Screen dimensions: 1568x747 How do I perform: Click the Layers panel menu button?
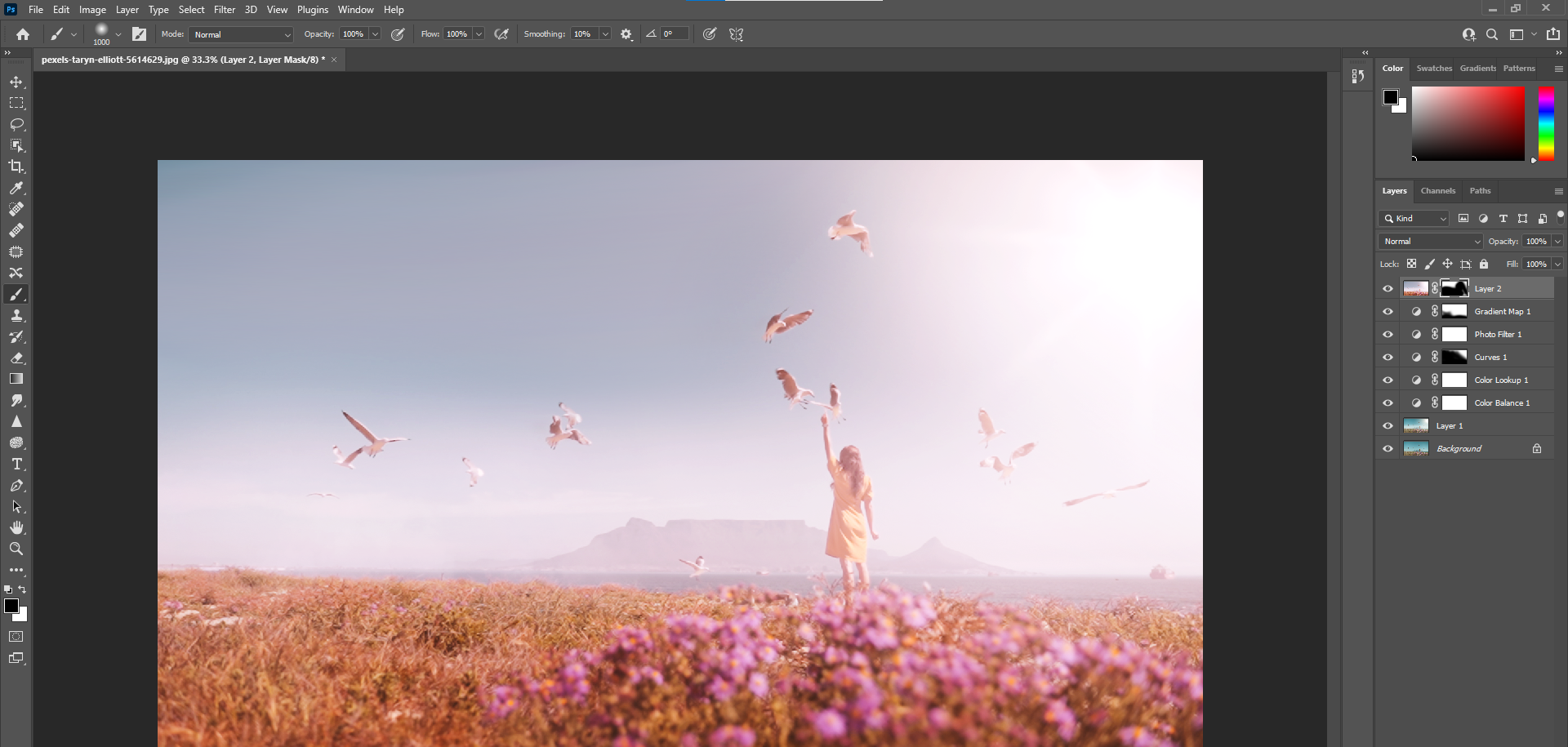[1557, 190]
